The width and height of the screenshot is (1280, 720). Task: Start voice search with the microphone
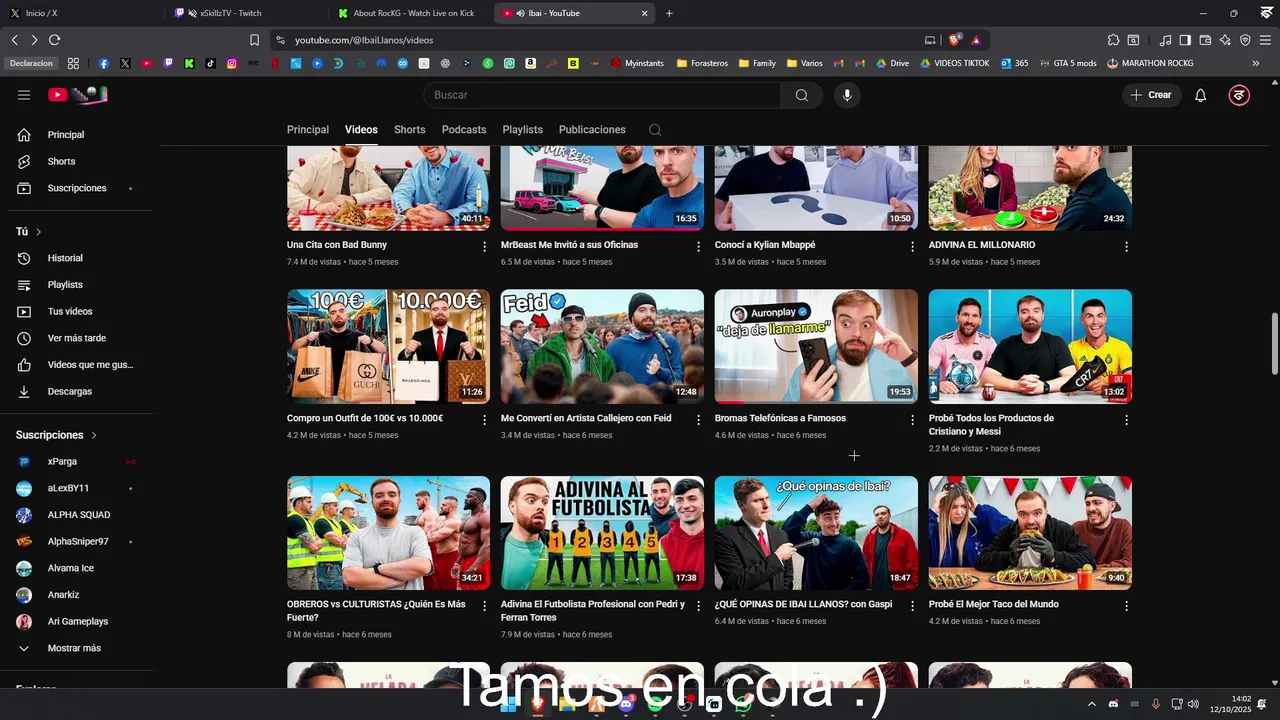click(847, 95)
